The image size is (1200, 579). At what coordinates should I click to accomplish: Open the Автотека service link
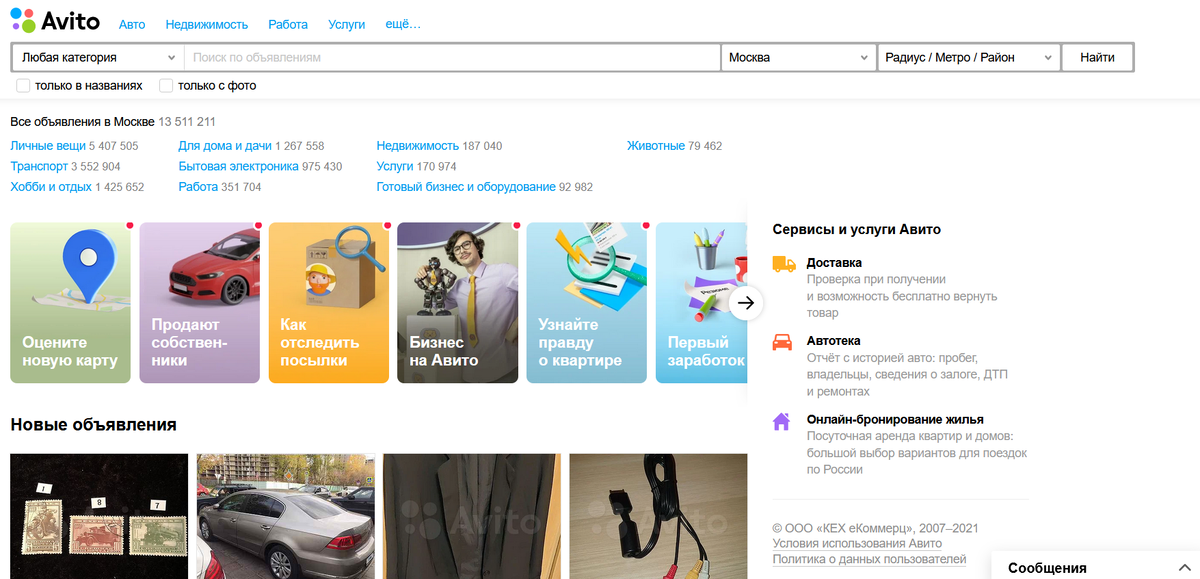point(834,341)
